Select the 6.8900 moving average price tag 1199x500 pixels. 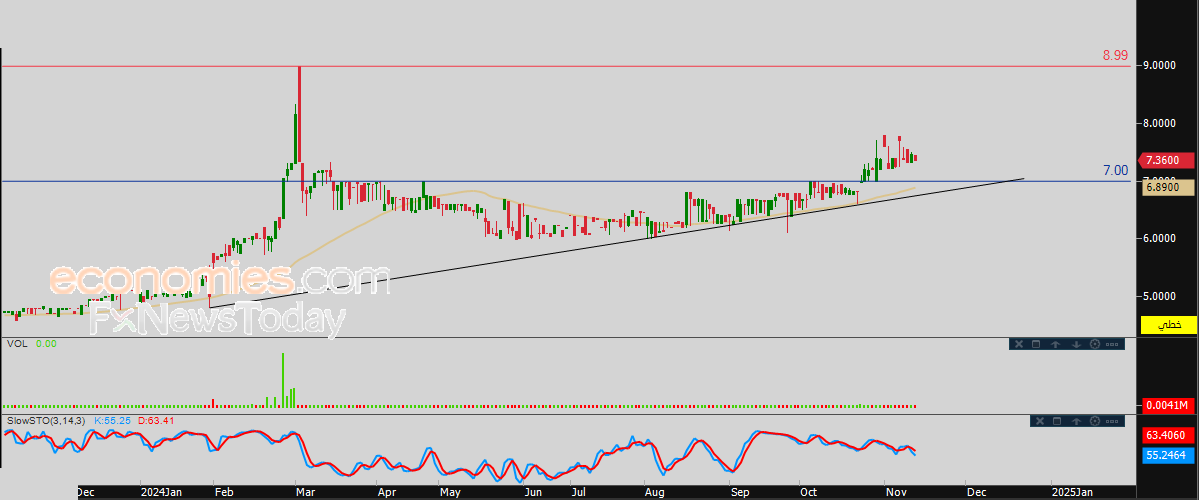click(1168, 187)
